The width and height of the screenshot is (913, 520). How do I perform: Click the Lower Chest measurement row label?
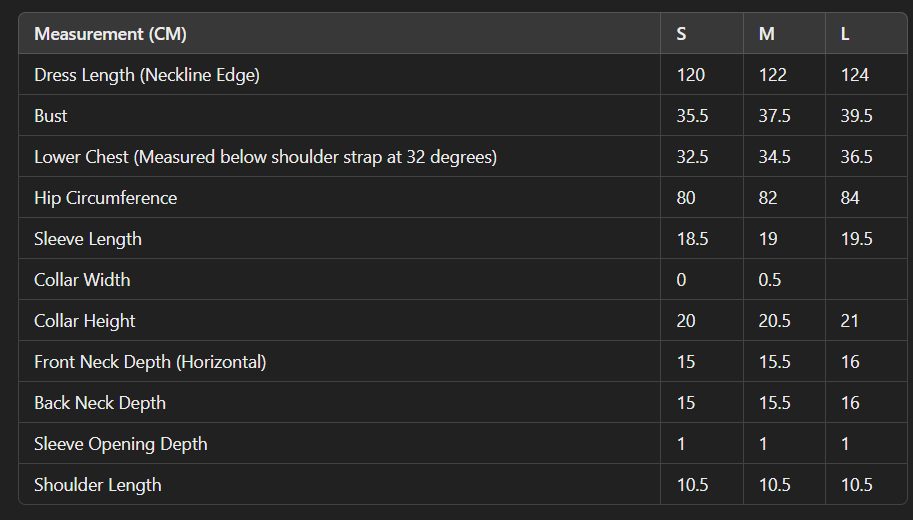tap(265, 157)
